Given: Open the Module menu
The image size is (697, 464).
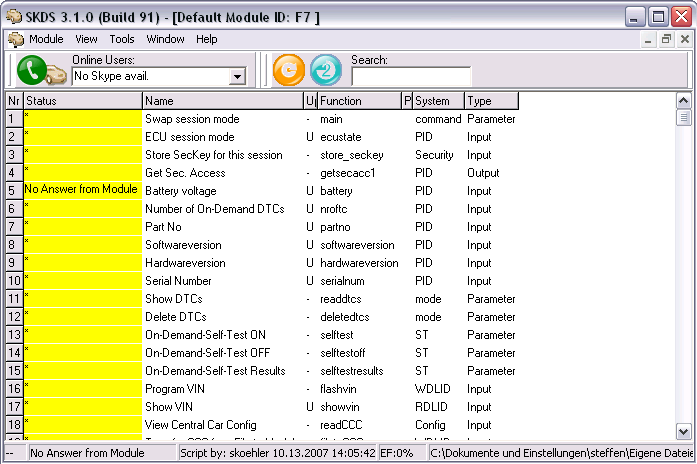Looking at the screenshot, I should [x=46, y=39].
